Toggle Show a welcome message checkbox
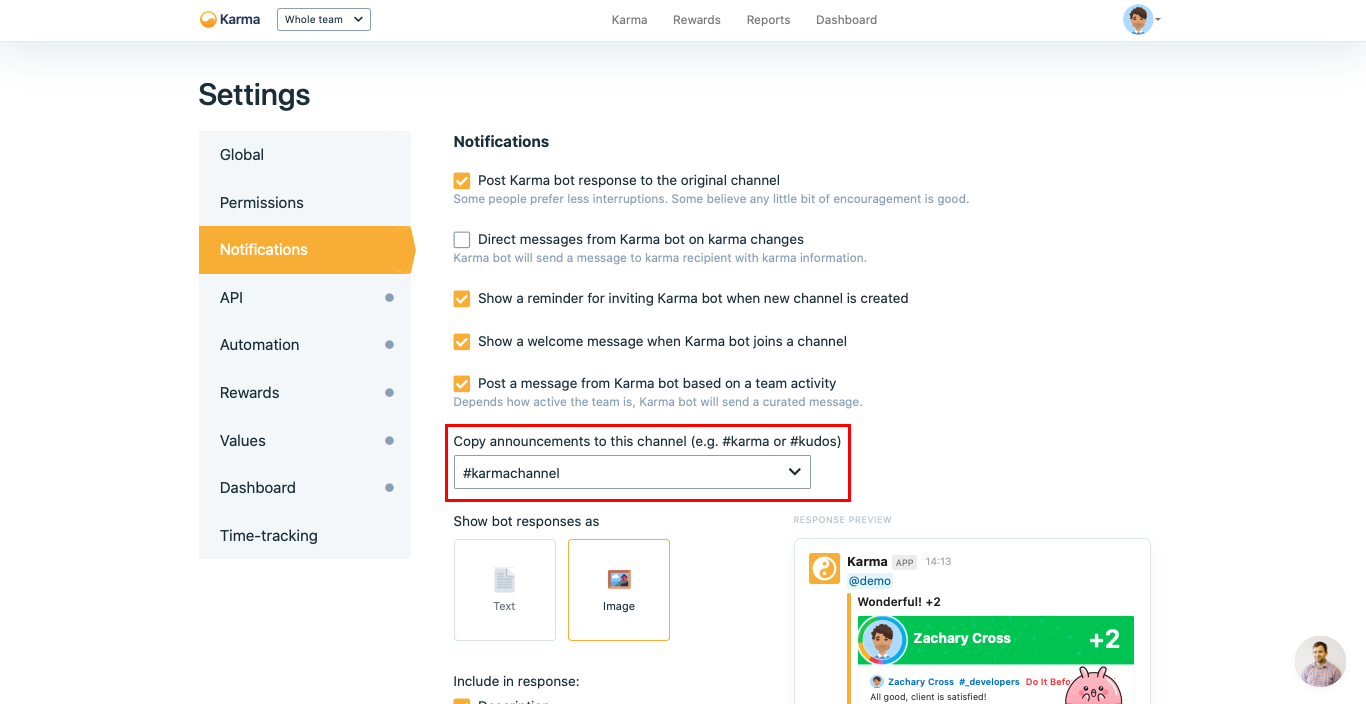The height and width of the screenshot is (704, 1366). pyautogui.click(x=462, y=342)
